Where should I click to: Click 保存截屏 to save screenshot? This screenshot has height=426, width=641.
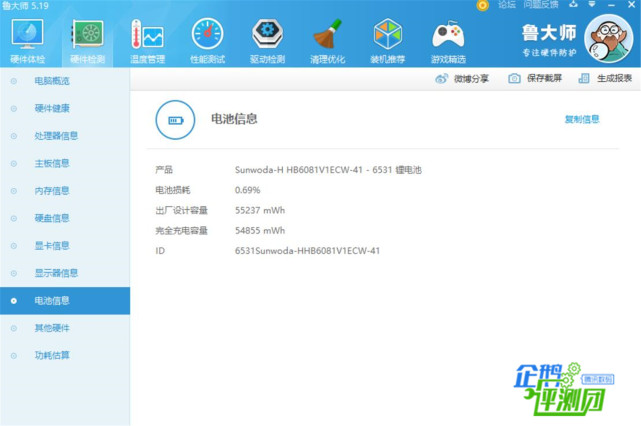[535, 78]
